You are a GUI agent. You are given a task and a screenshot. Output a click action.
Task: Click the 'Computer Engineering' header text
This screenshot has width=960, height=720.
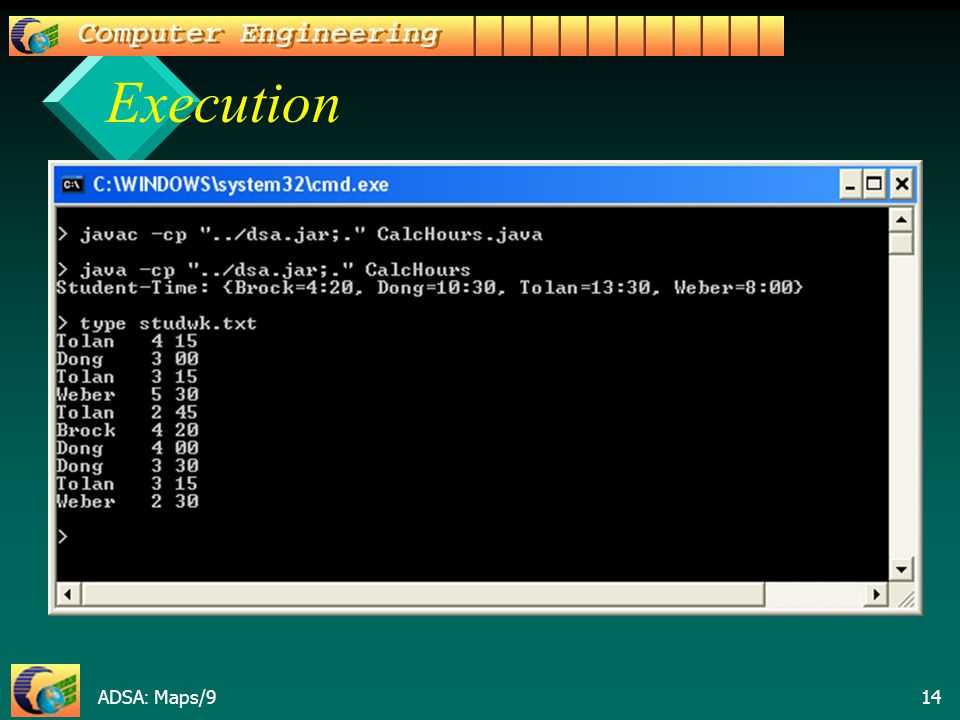(259, 34)
